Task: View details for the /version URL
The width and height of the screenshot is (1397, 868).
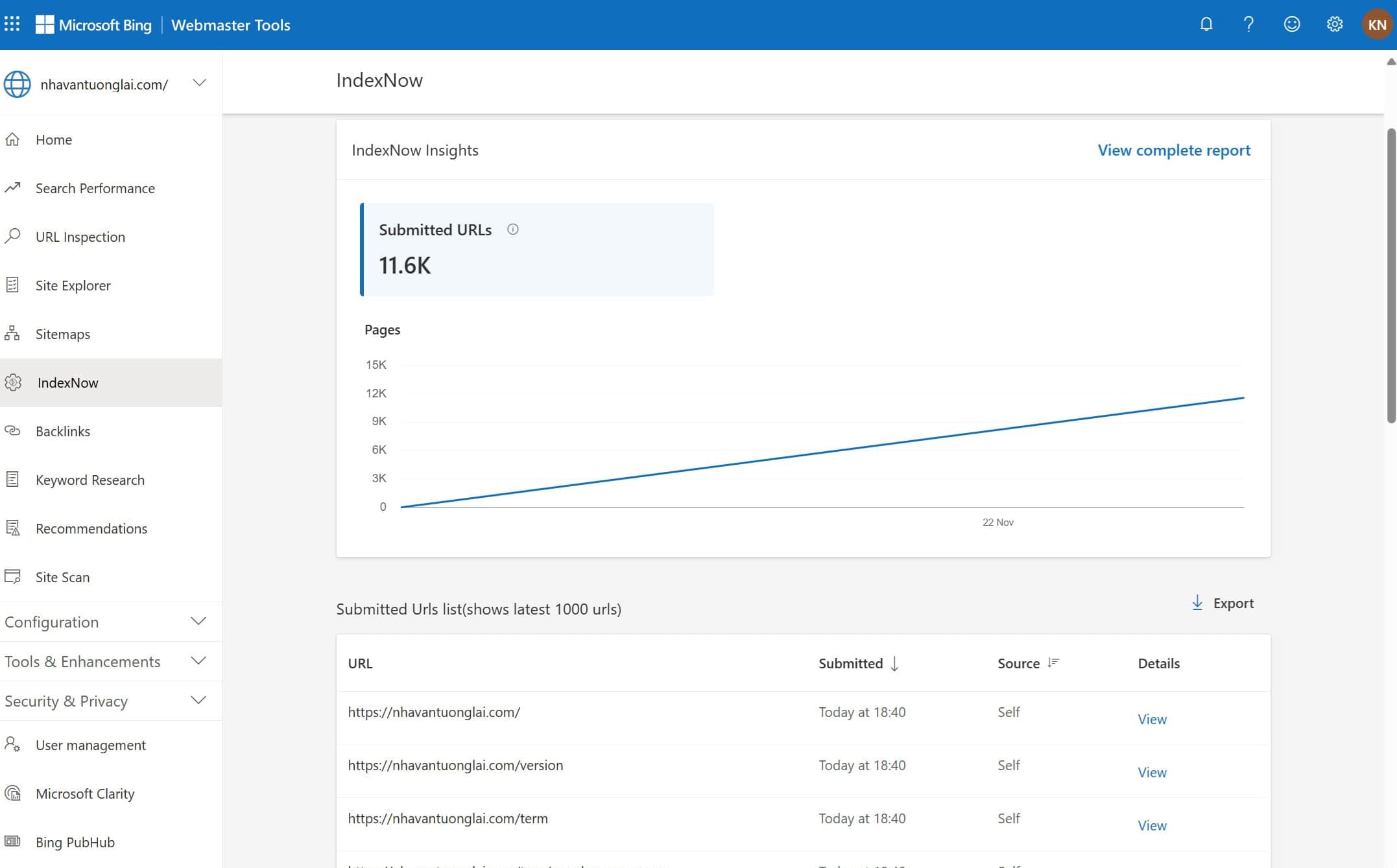Action: tap(1152, 772)
